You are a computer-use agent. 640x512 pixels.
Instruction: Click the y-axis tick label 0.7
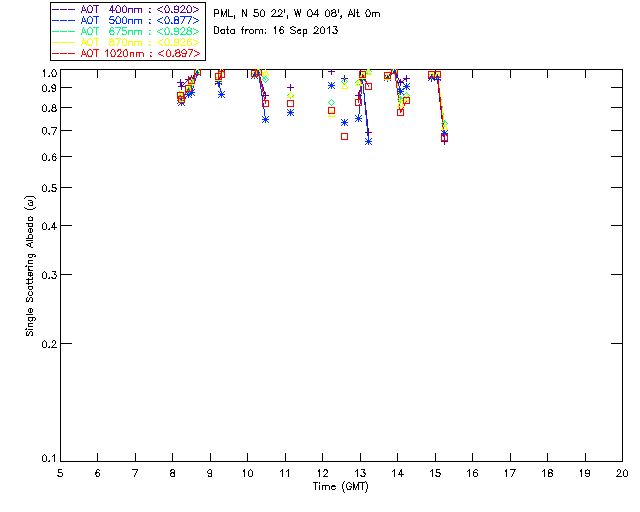pos(49,131)
